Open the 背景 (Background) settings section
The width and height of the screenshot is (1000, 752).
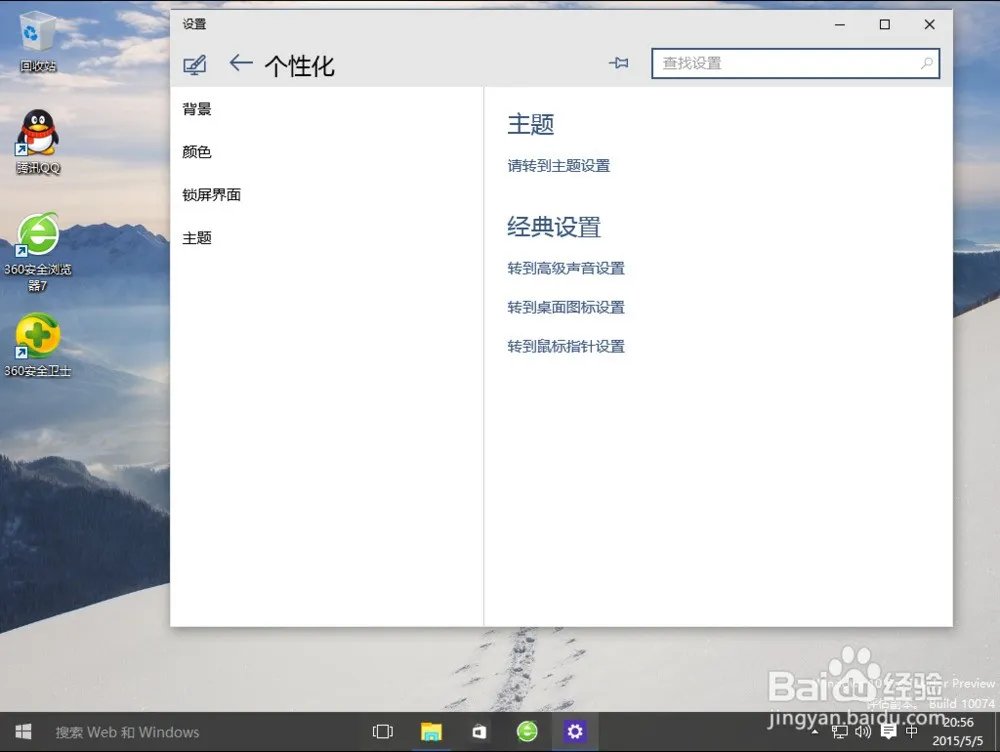[x=197, y=109]
